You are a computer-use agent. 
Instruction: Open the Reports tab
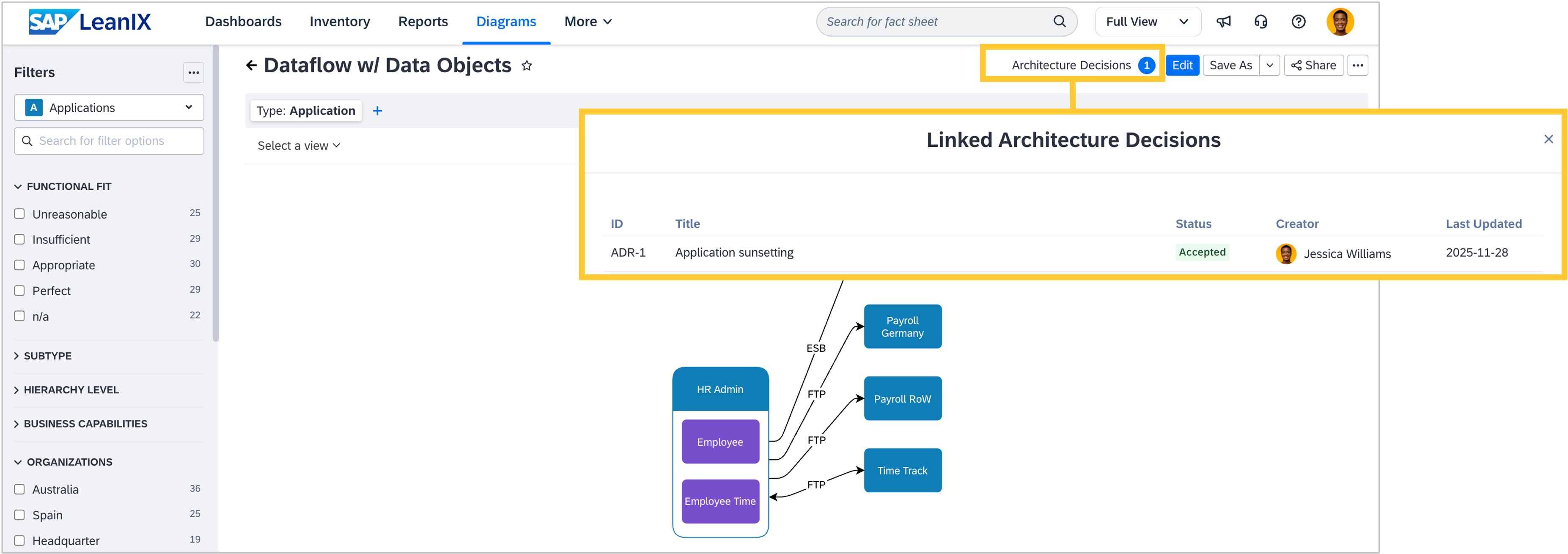click(423, 22)
